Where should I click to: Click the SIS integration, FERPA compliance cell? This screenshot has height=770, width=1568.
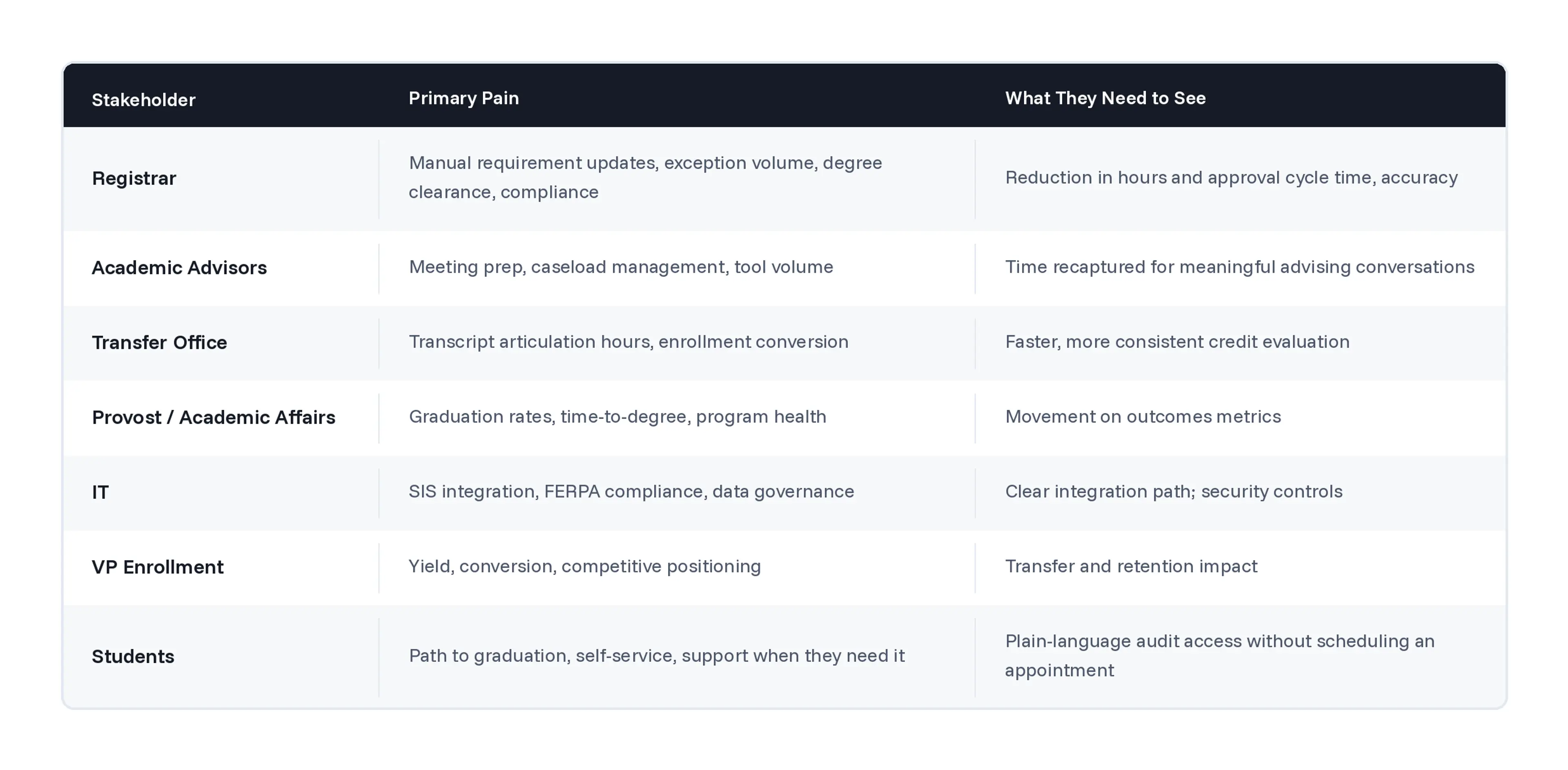click(631, 492)
